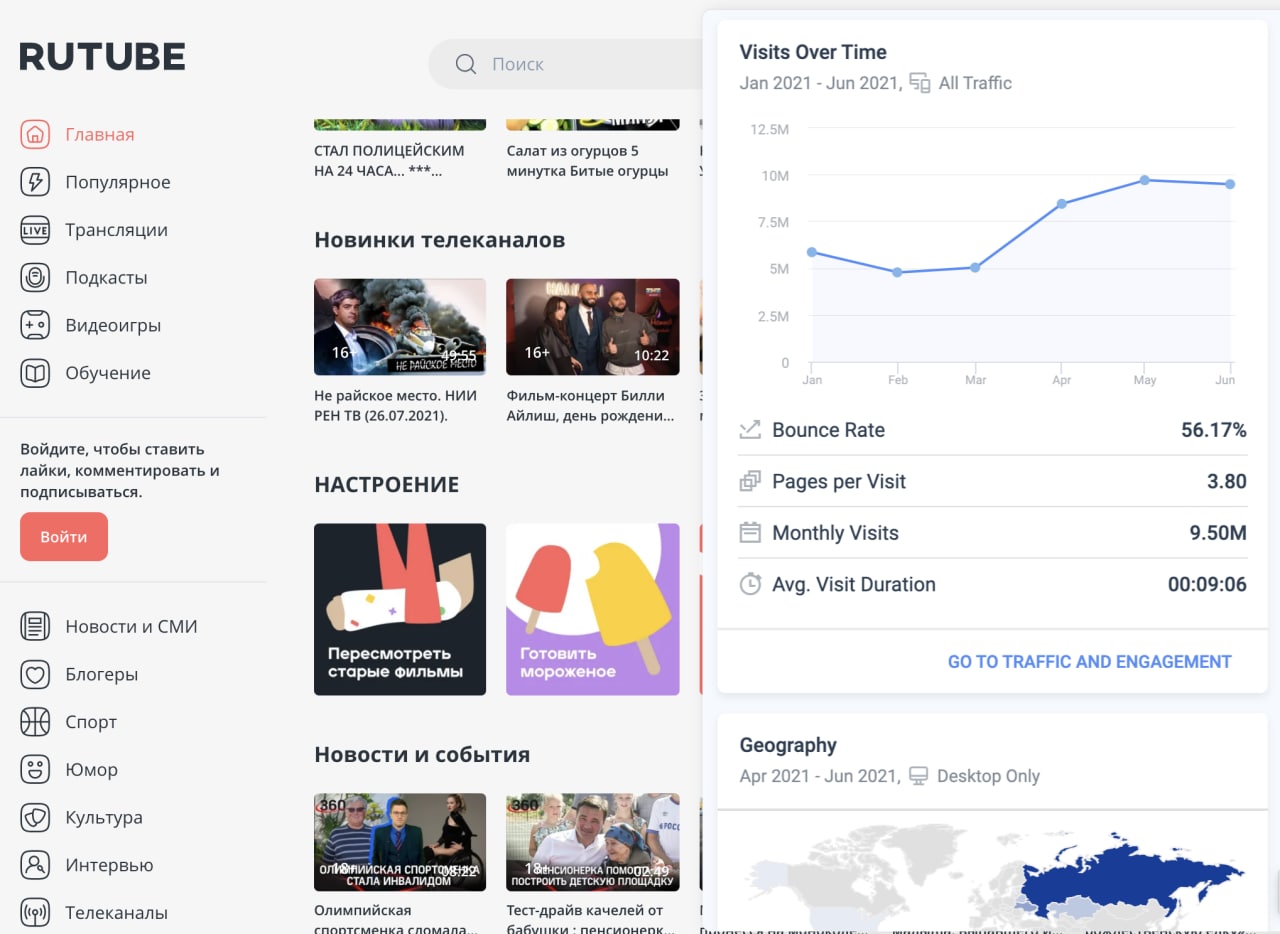Click the Салат из огурцов video title
The width and height of the screenshot is (1280, 934).
coord(588,161)
